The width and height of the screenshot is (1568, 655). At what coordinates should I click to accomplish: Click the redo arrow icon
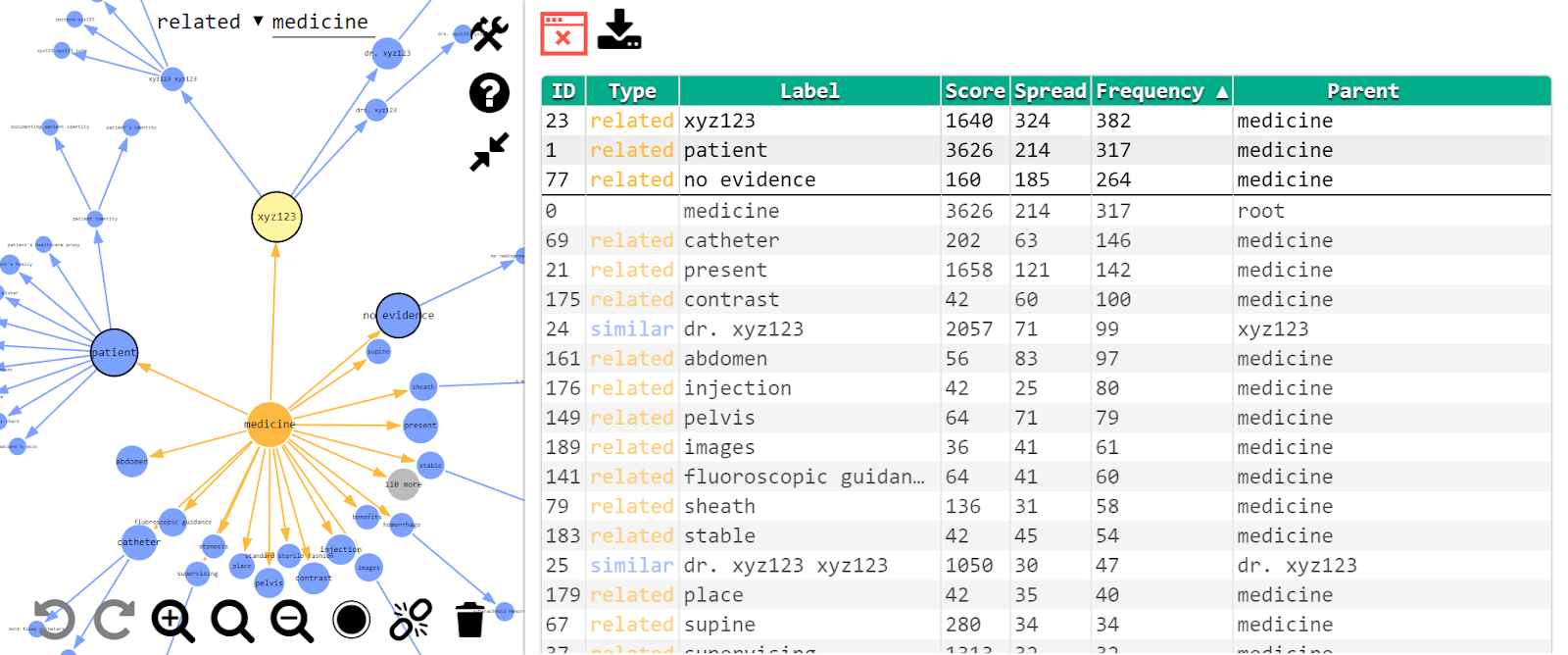tap(114, 620)
